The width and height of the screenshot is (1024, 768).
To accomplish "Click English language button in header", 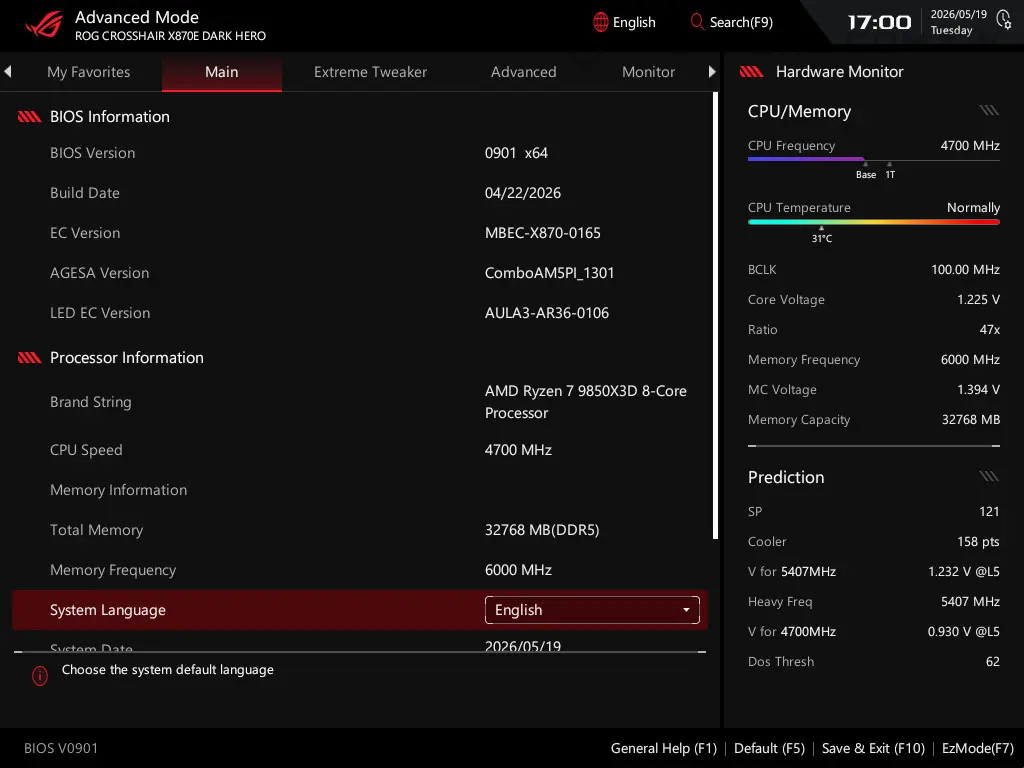I will click(624, 22).
